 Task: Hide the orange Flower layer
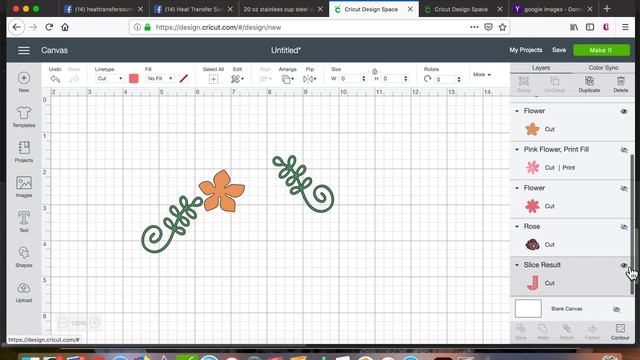click(624, 111)
